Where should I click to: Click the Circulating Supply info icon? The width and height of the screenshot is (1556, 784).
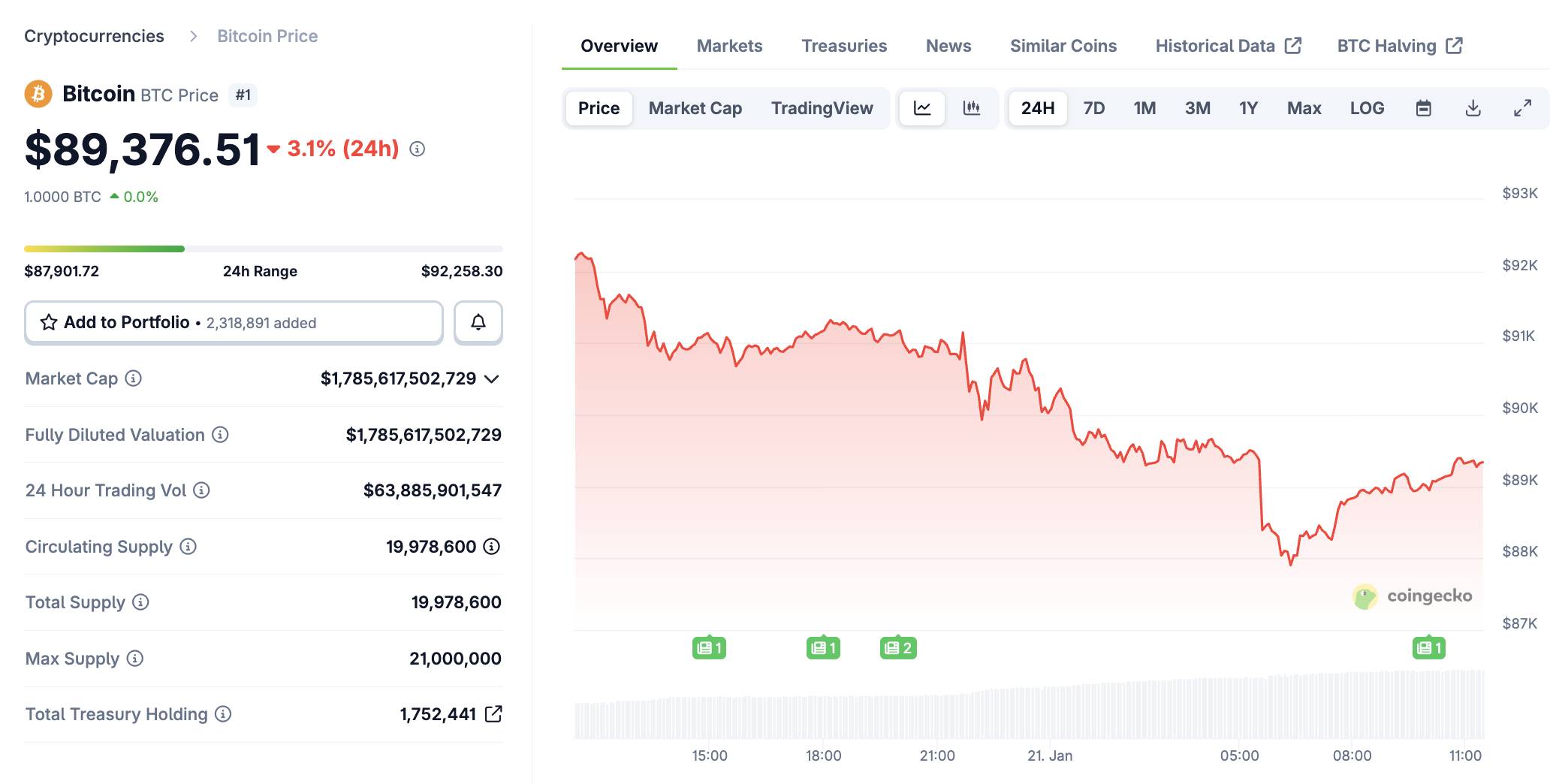[x=188, y=547]
